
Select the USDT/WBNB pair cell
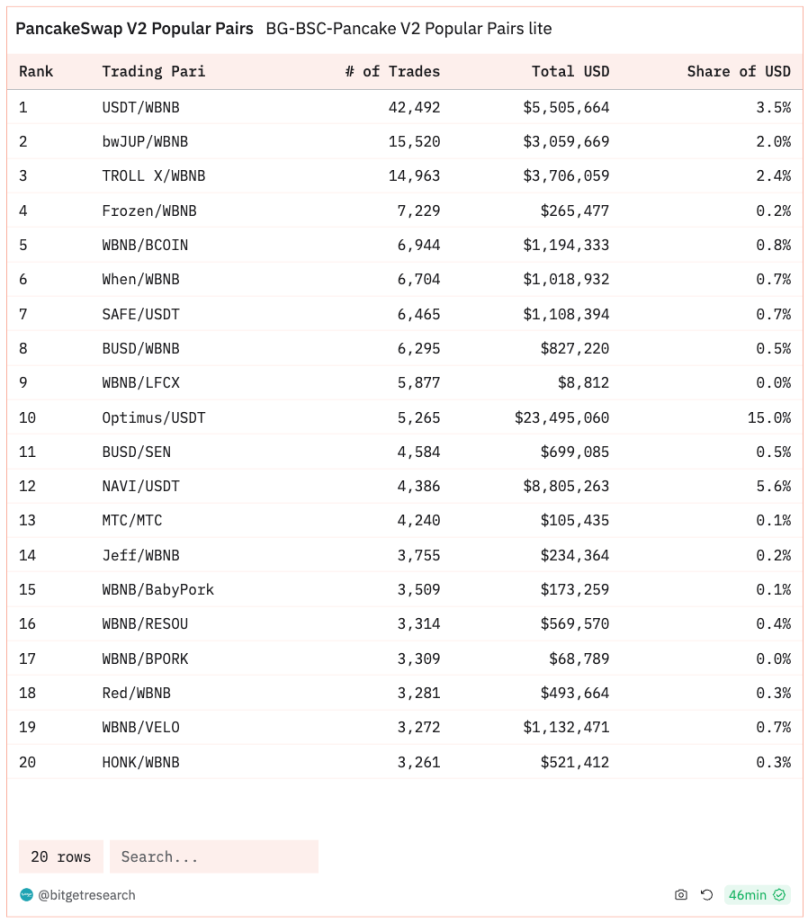pos(140,107)
